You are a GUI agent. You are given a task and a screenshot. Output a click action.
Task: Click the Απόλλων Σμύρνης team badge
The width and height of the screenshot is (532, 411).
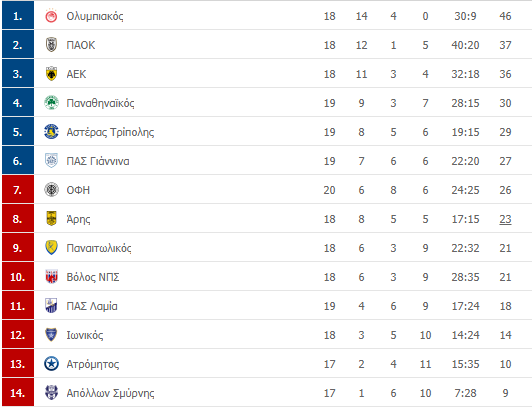pyautogui.click(x=51, y=393)
